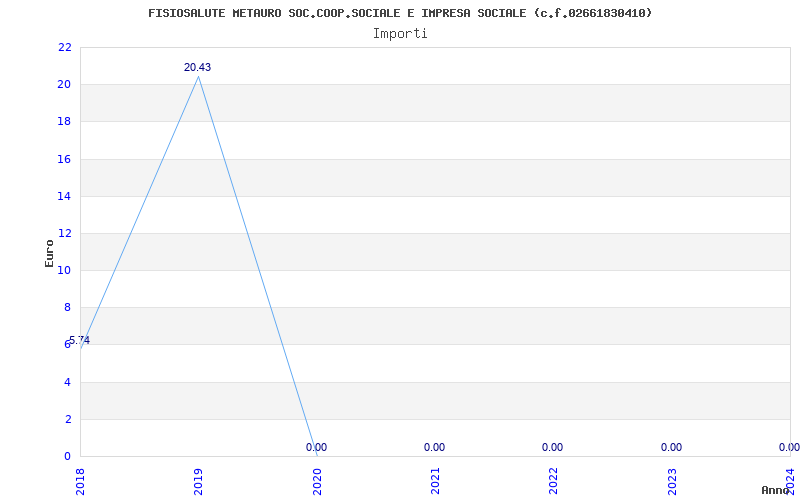Click the 4 y-axis tick label
The height and width of the screenshot is (500, 800).
(67, 382)
